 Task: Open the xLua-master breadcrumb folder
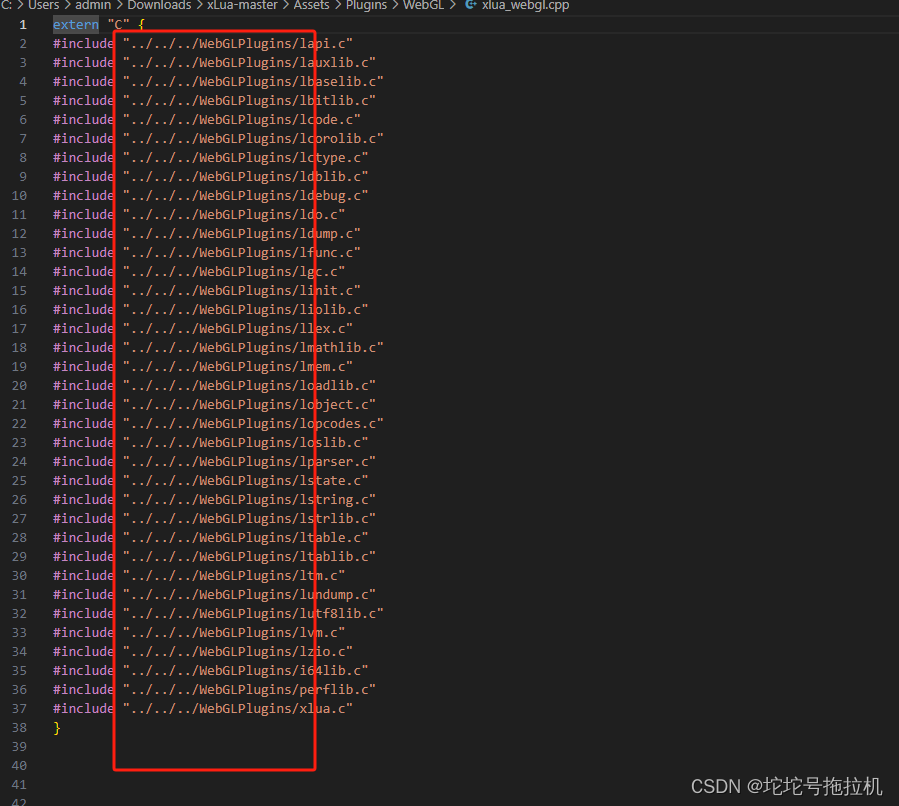tap(243, 5)
